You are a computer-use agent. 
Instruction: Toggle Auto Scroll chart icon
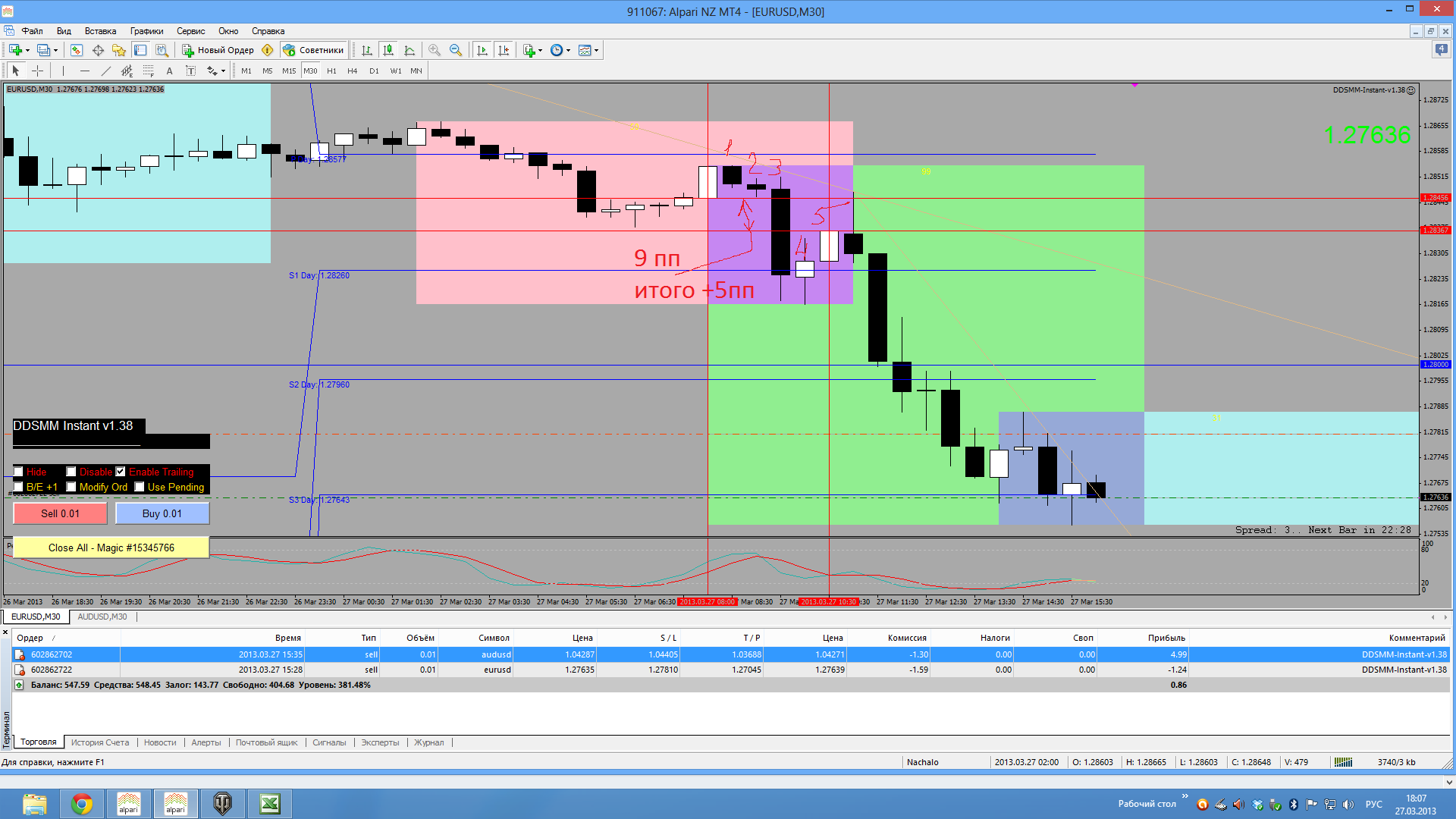click(482, 50)
